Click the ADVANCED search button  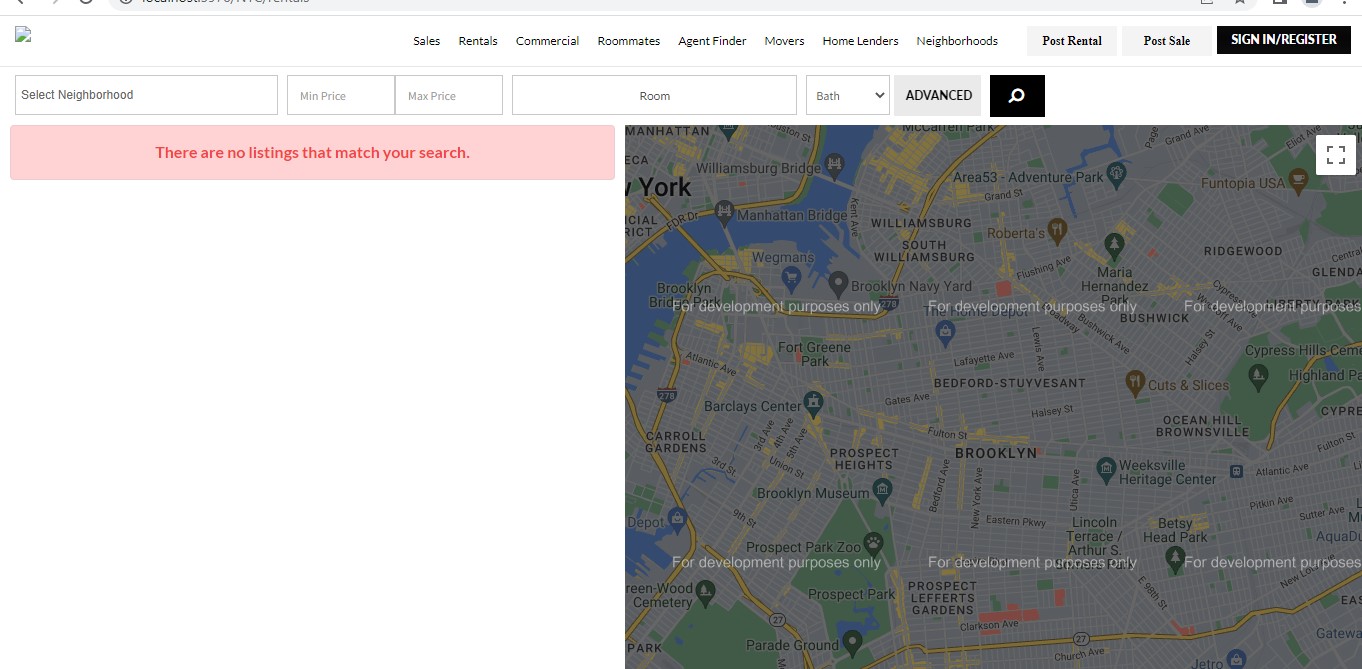[x=938, y=95]
